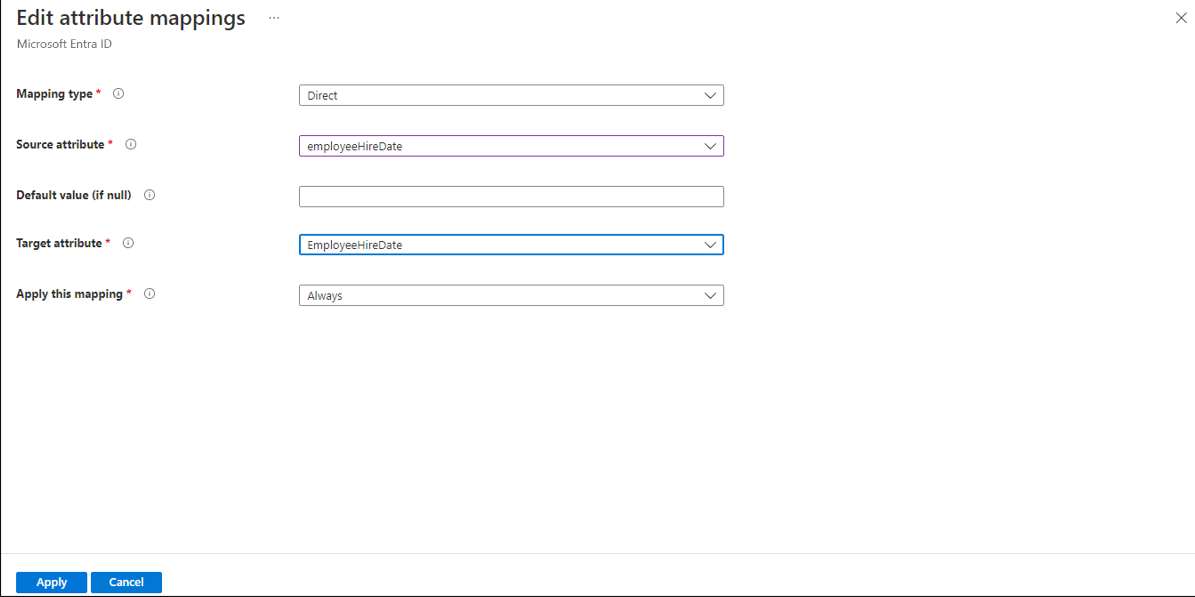Expand the Source attribute dropdown employeeHireDate
1195x597 pixels.
[511, 146]
